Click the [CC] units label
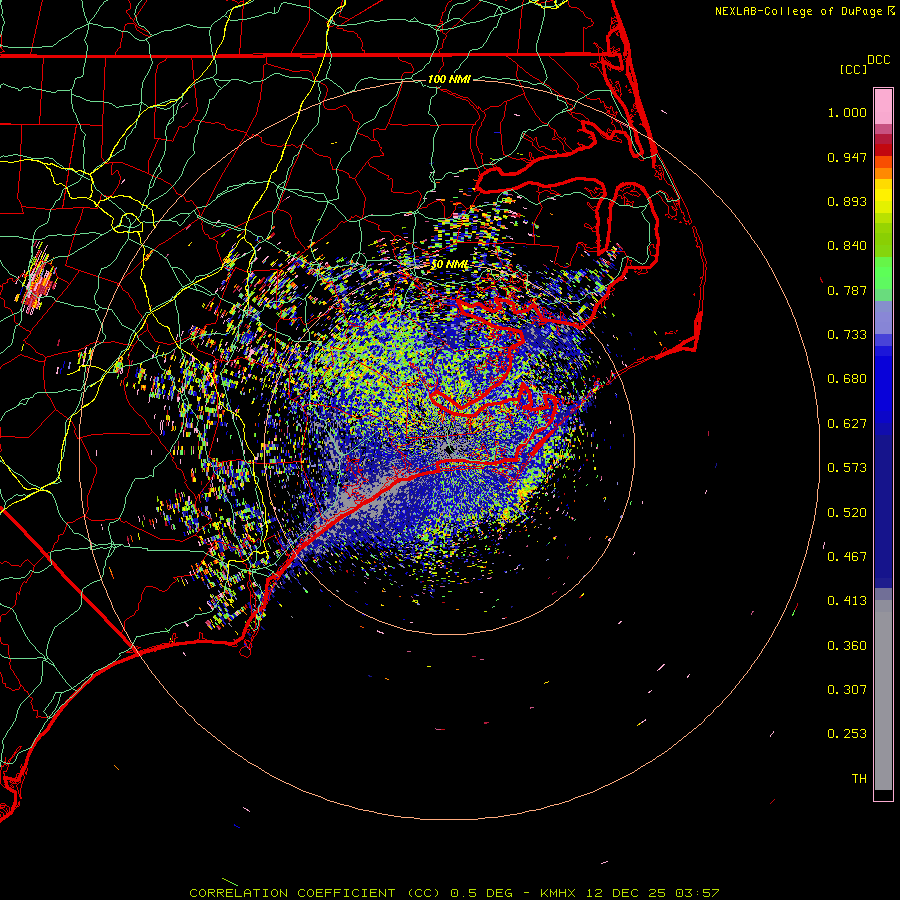The image size is (900, 900). [x=853, y=69]
